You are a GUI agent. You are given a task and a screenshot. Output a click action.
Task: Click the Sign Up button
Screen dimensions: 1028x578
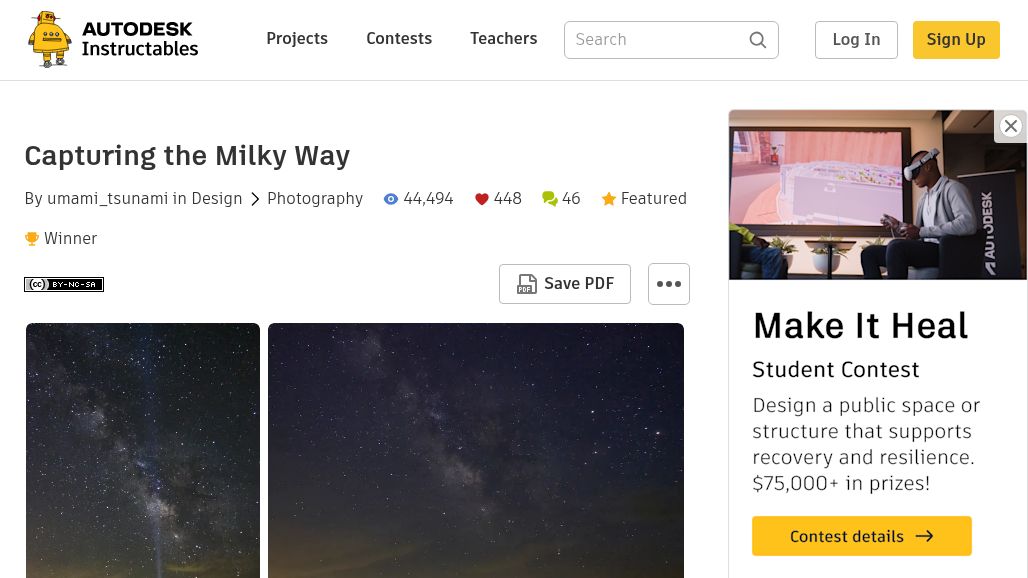(956, 39)
